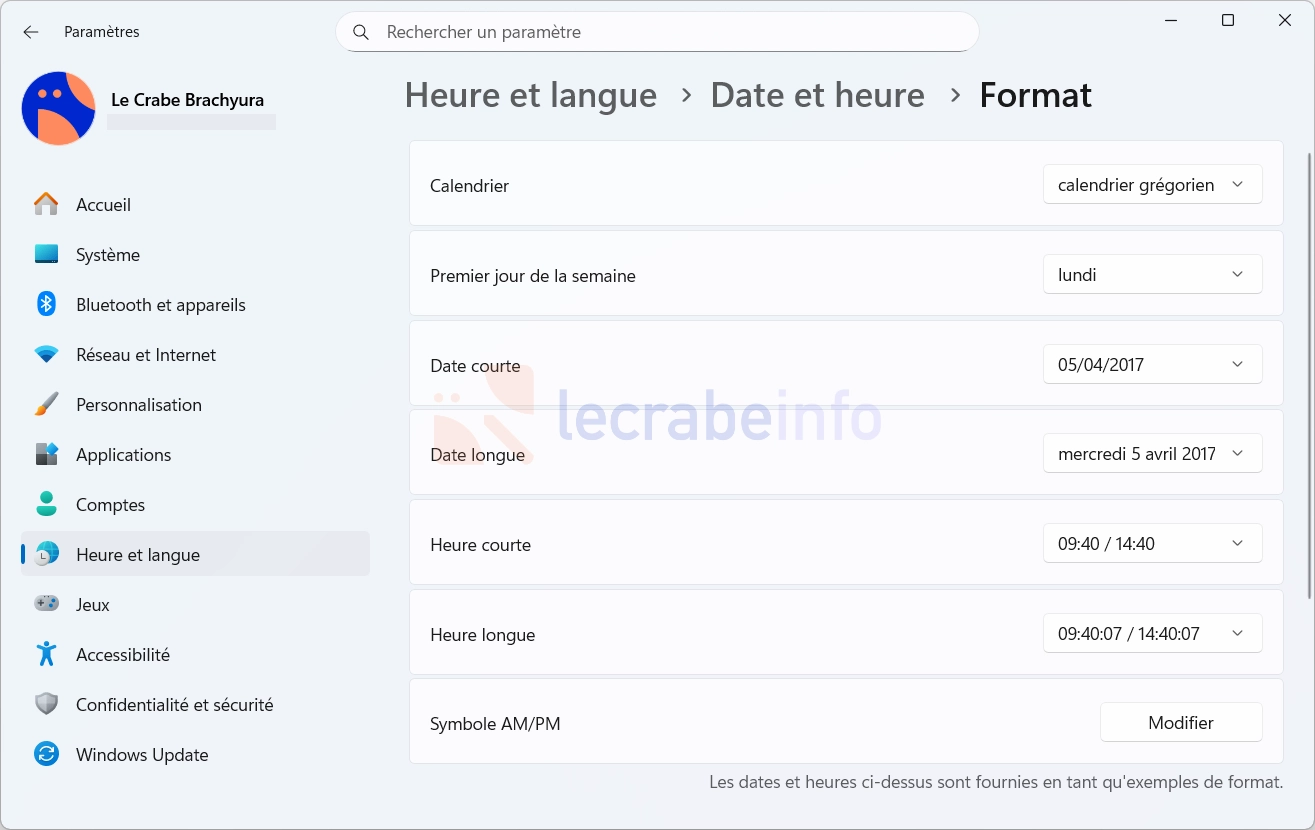Click the Applications icon in sidebar
Viewport: 1315px width, 830px height.
pyautogui.click(x=46, y=454)
